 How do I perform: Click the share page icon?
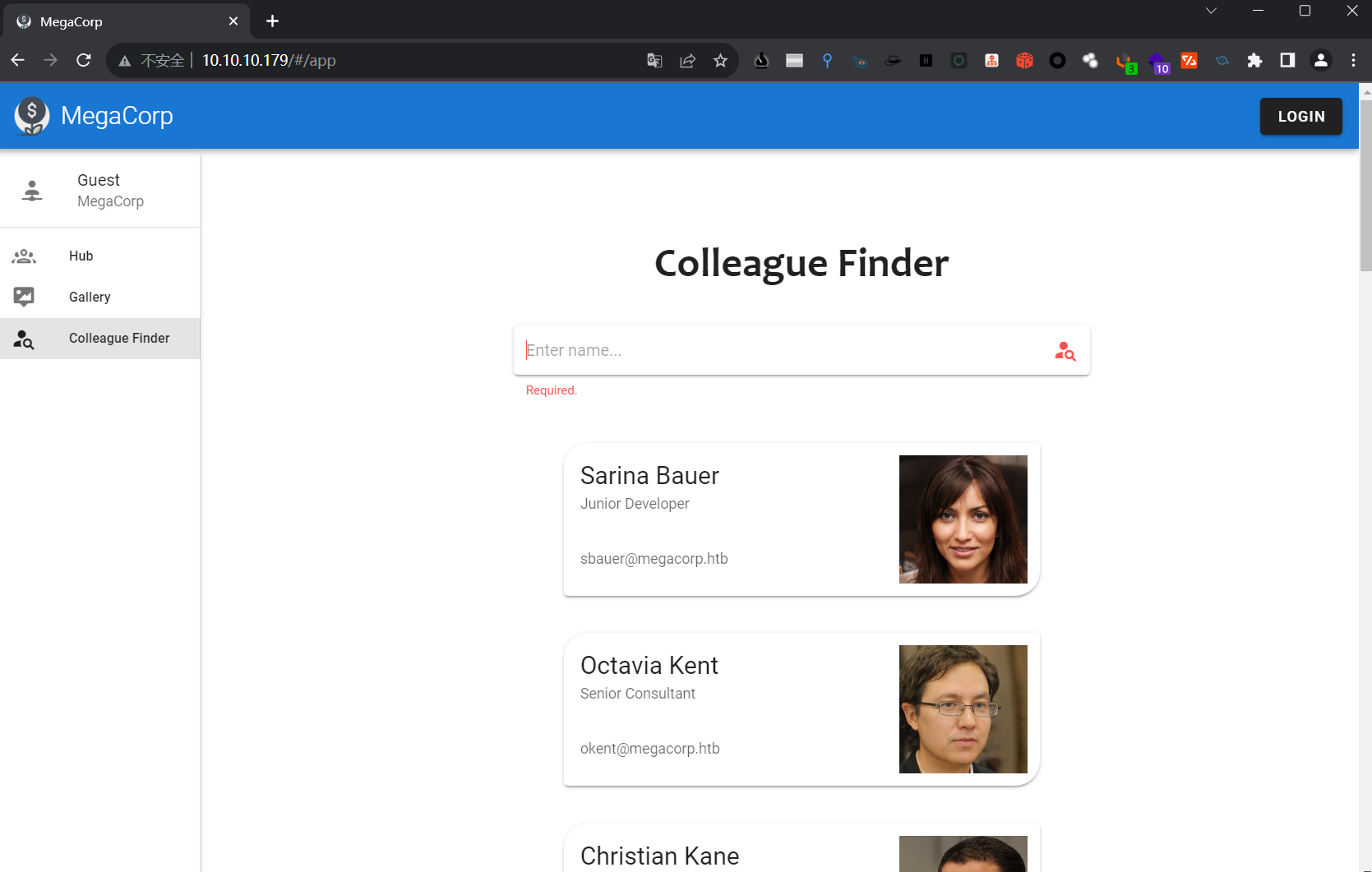point(688,60)
